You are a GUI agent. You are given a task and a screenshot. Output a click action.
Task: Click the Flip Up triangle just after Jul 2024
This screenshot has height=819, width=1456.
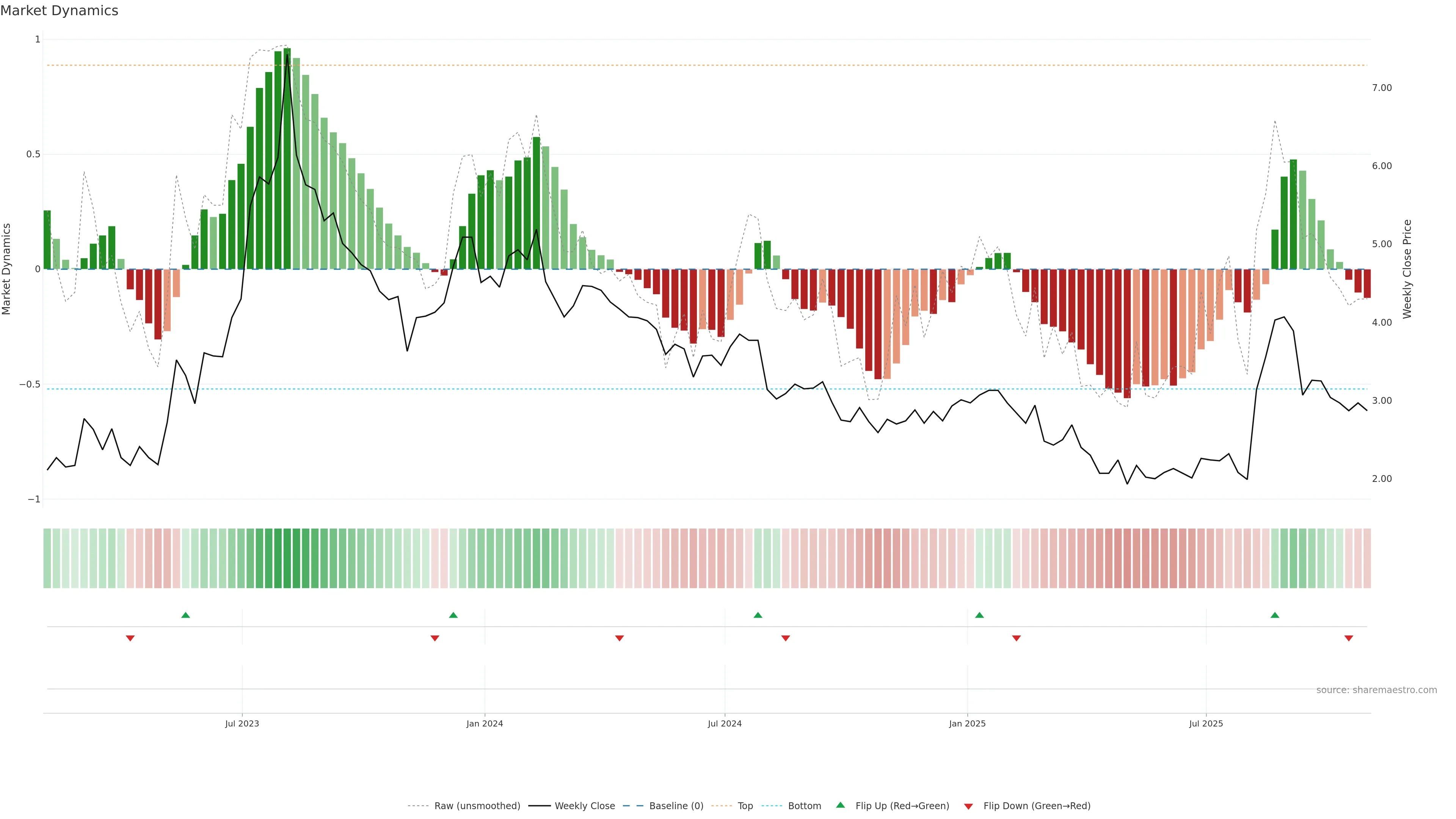[758, 615]
